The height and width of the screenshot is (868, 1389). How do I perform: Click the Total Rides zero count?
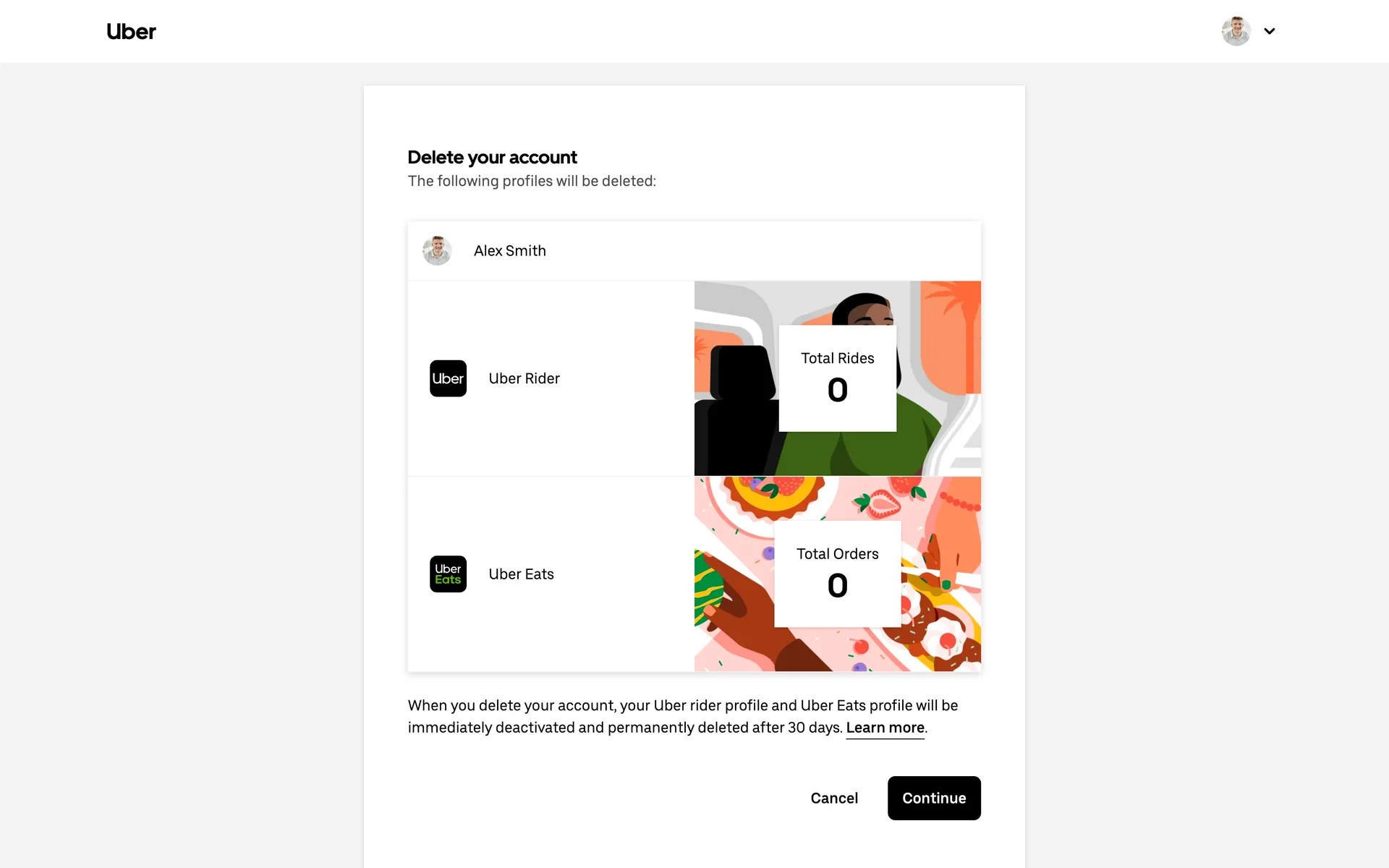(x=837, y=390)
